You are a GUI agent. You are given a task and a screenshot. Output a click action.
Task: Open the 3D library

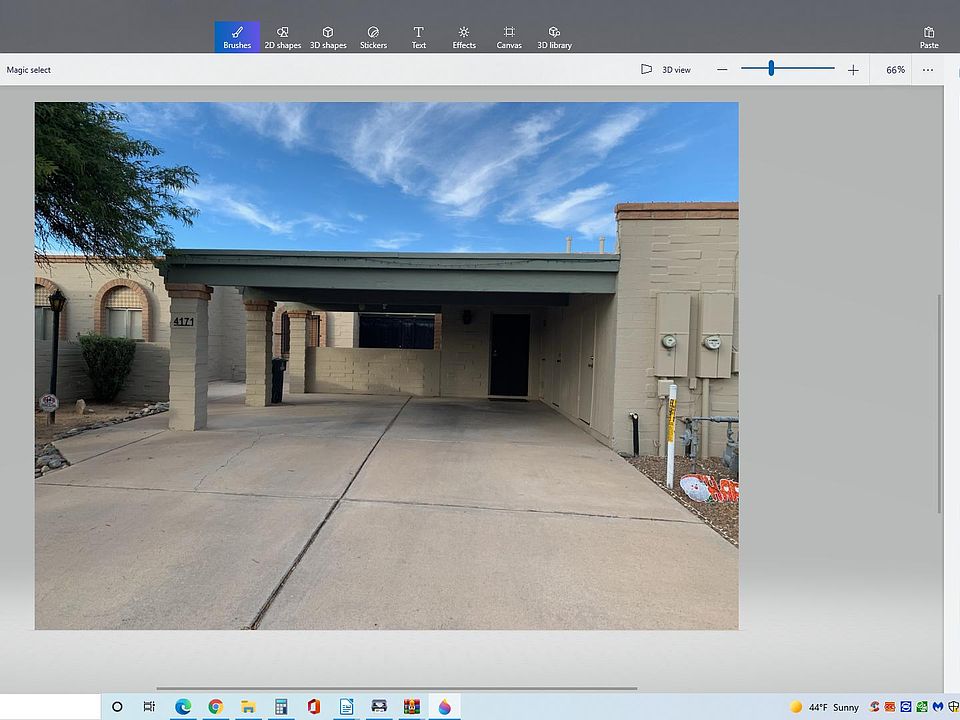pyautogui.click(x=554, y=37)
